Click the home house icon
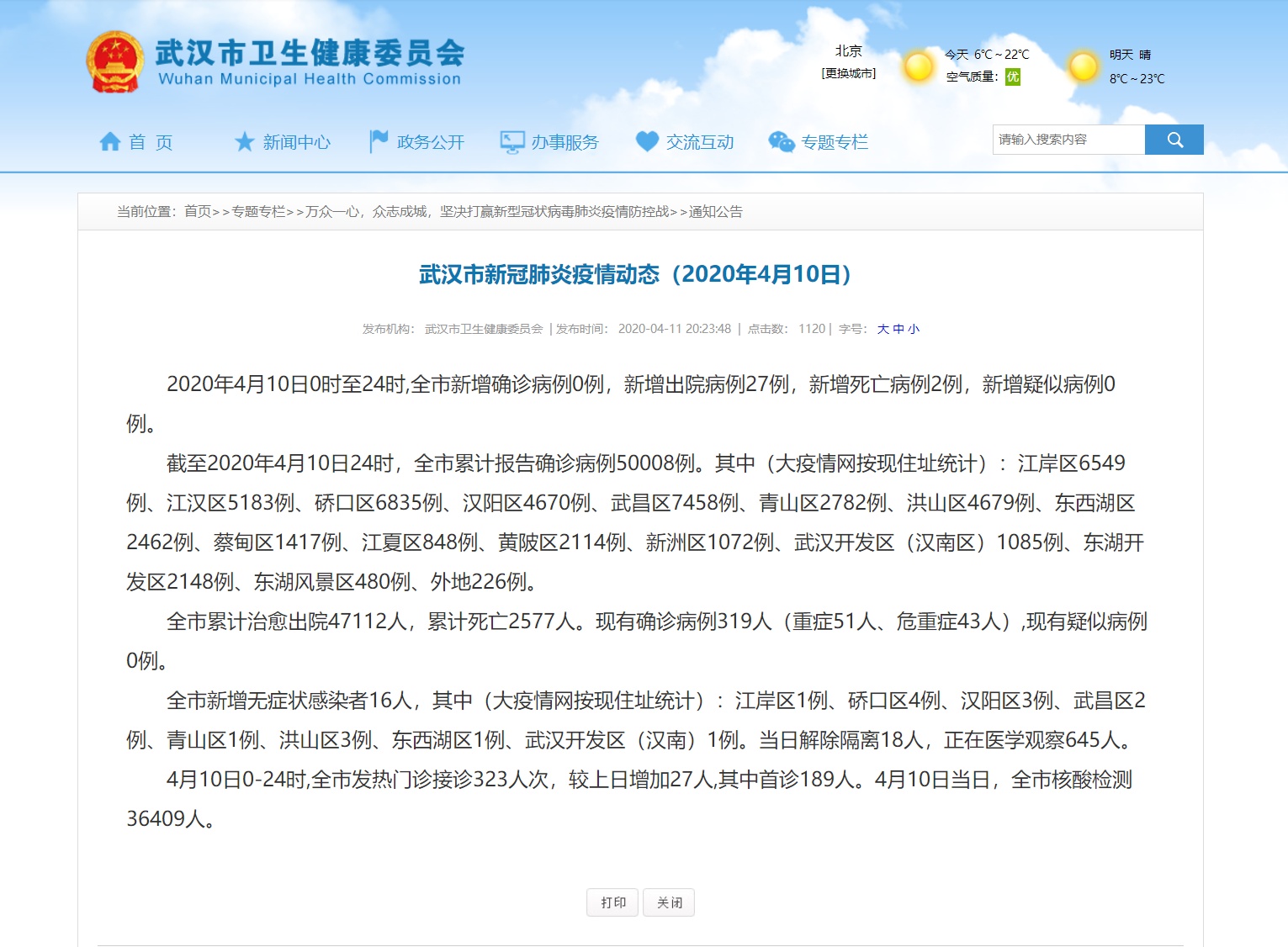This screenshot has width=1288, height=947. coord(110,142)
